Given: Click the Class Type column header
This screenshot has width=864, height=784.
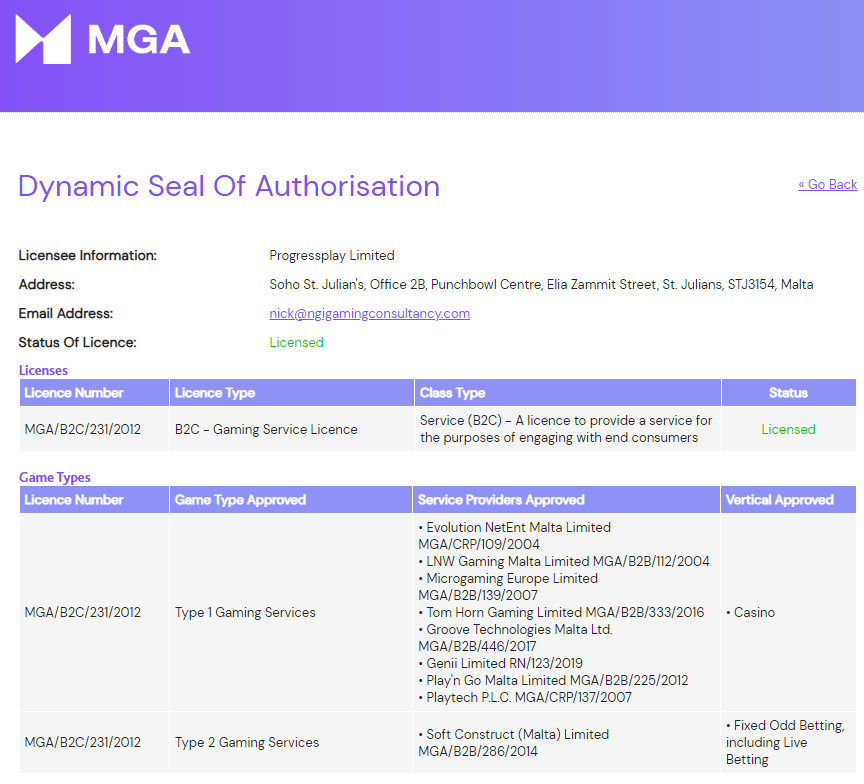Looking at the screenshot, I should coord(568,393).
